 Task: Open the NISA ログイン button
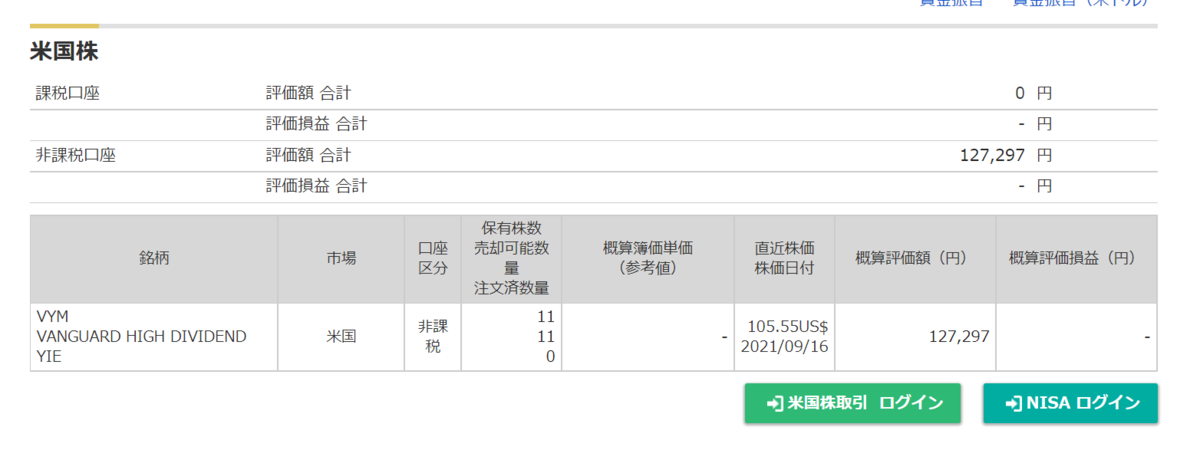pos(1070,403)
